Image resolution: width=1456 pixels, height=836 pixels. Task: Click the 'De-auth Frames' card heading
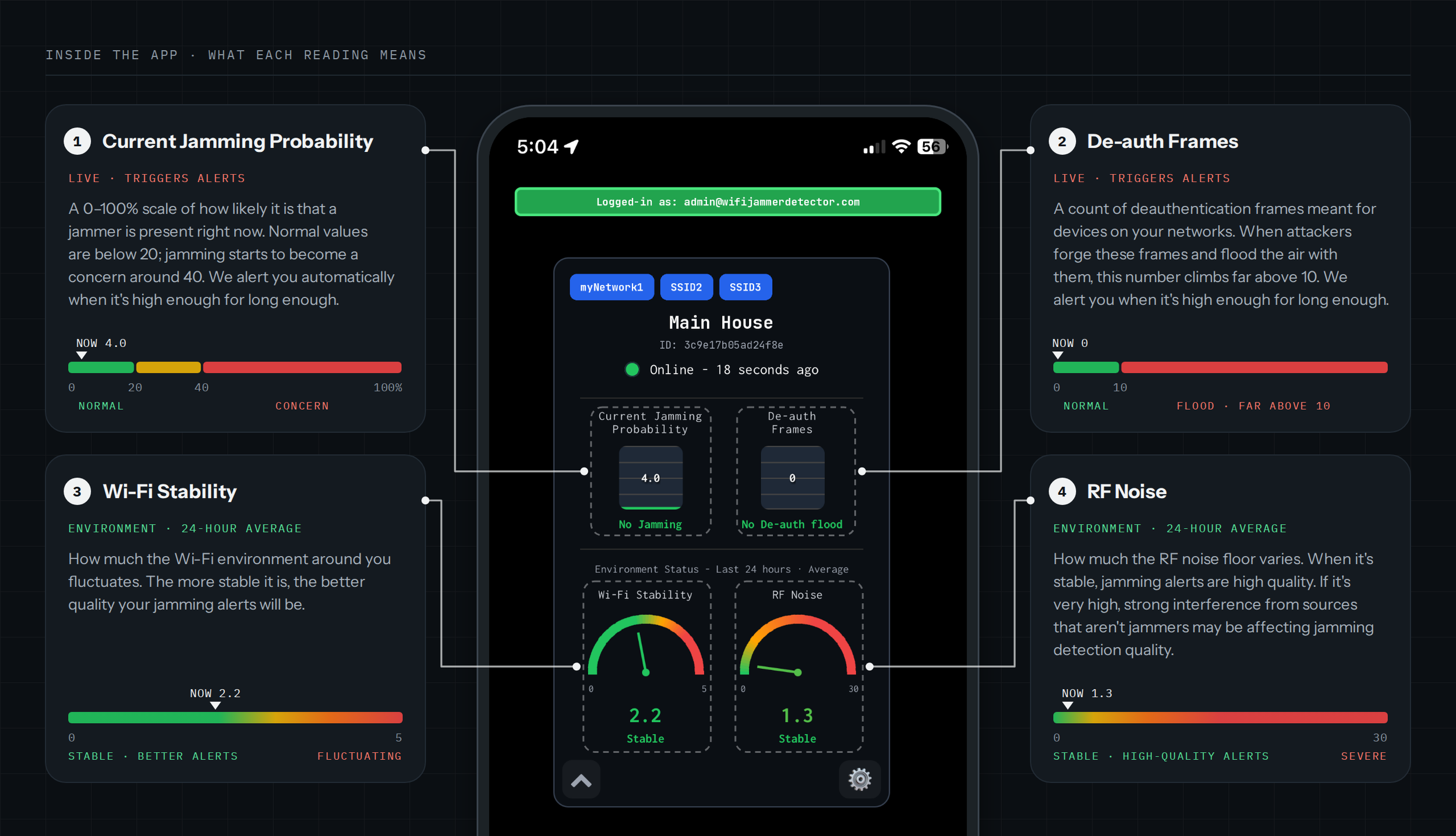(x=1162, y=141)
